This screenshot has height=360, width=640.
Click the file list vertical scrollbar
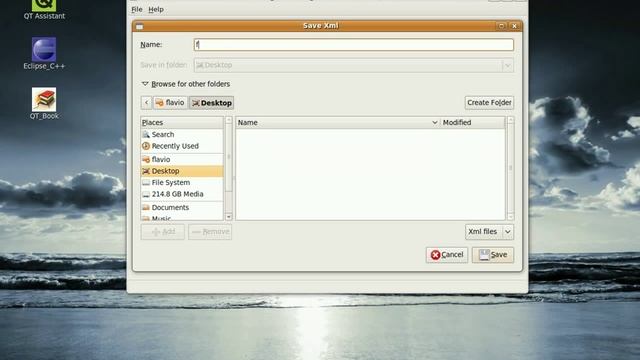pyautogui.click(x=510, y=168)
